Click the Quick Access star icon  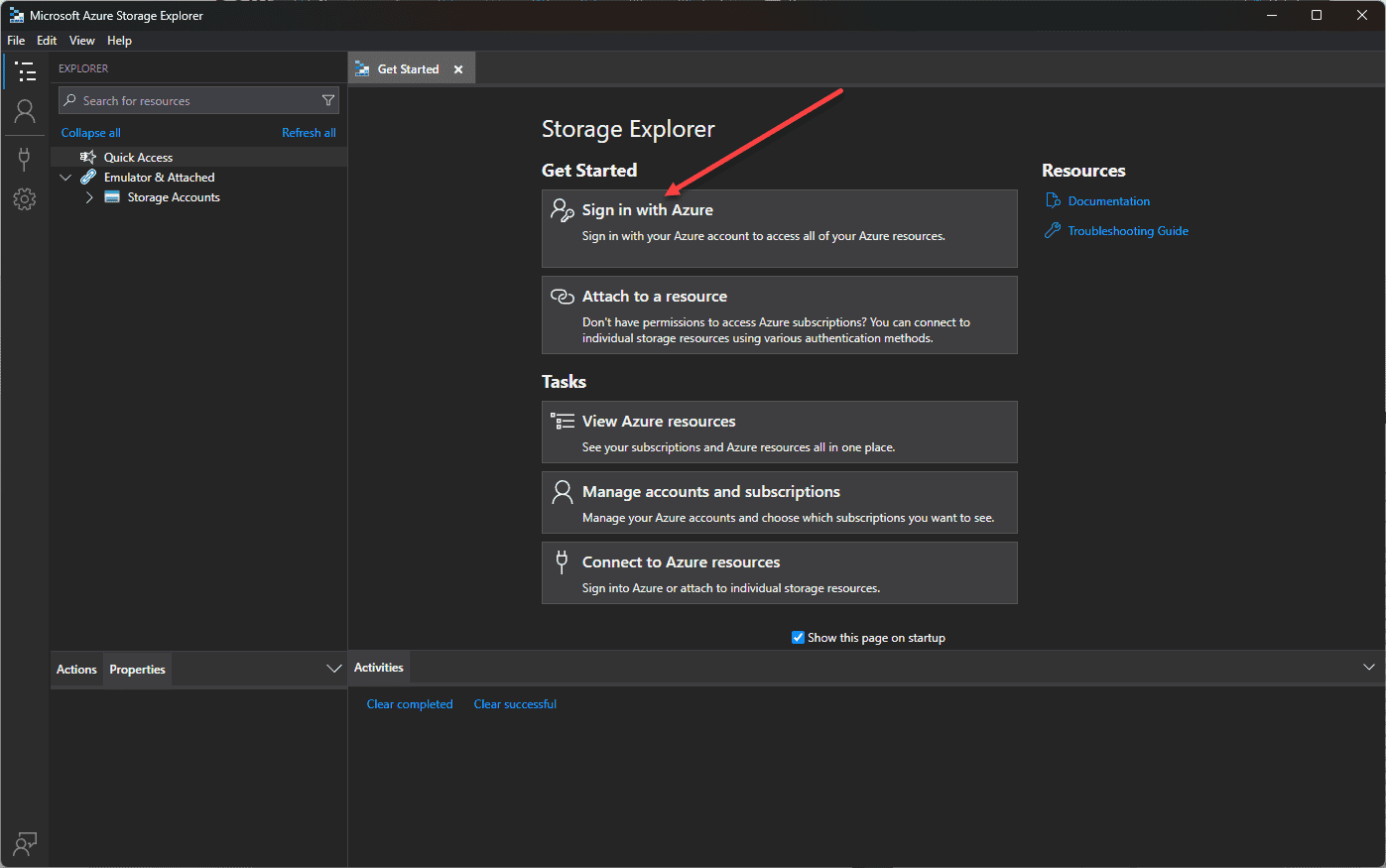[88, 157]
